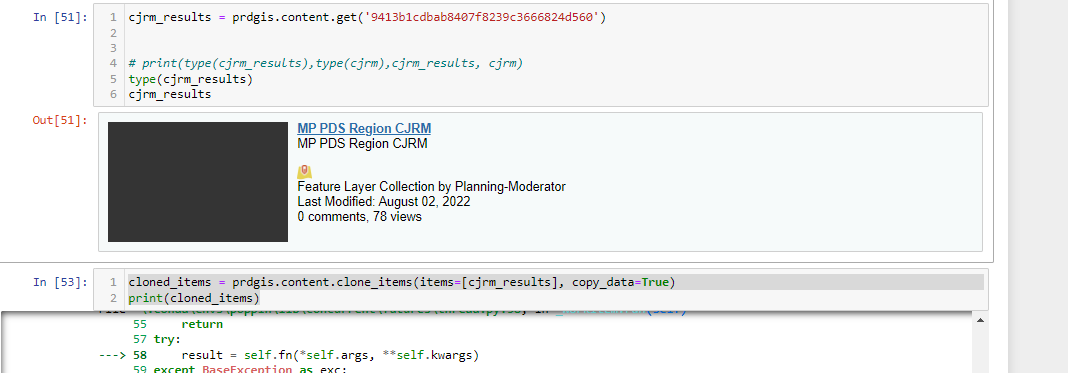The width and height of the screenshot is (1068, 373).
Task: Click the plain 'MP PDS Region CJRM' subtitle
Action: click(362, 144)
